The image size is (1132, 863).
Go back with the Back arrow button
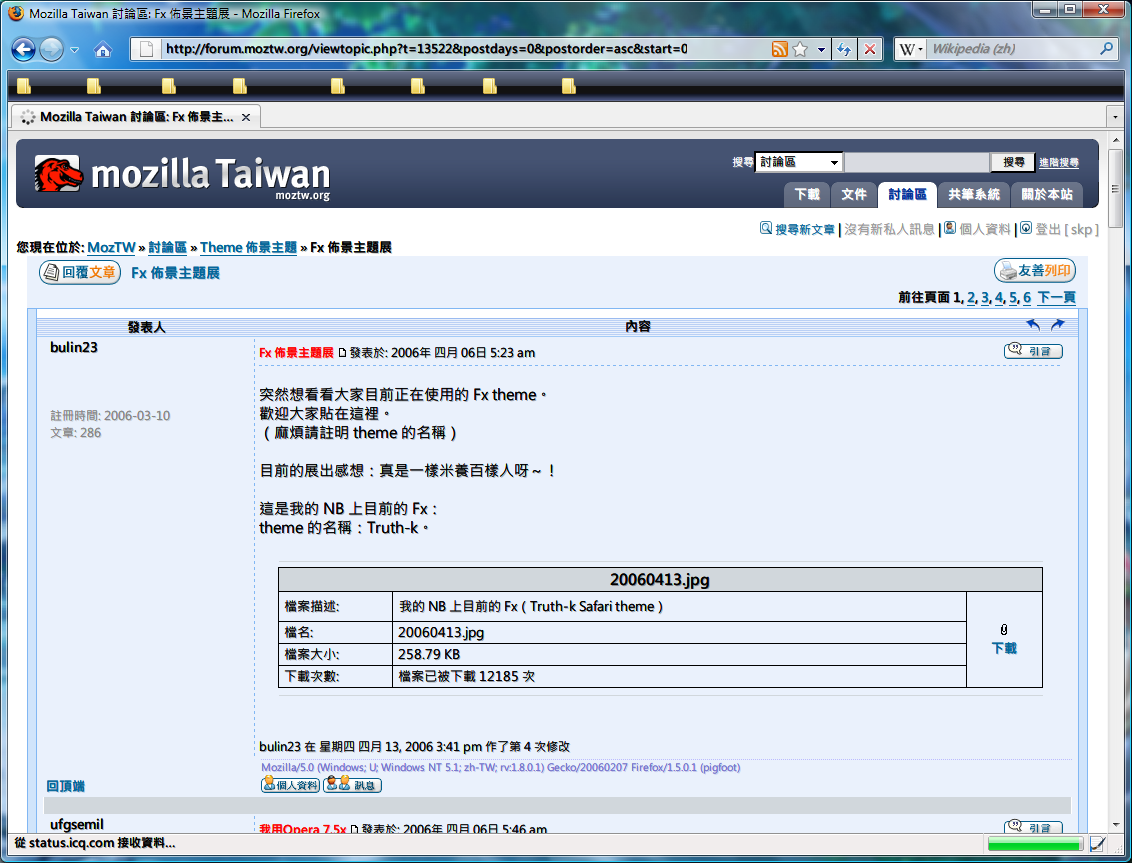tap(24, 49)
